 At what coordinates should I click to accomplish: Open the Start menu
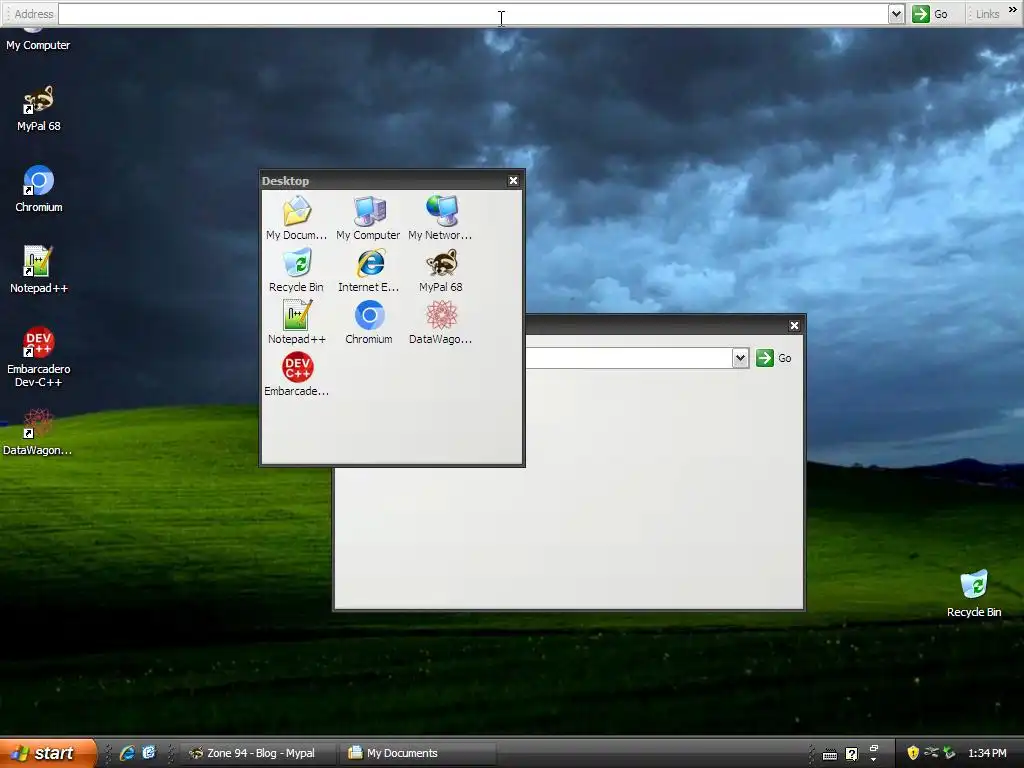click(x=47, y=753)
